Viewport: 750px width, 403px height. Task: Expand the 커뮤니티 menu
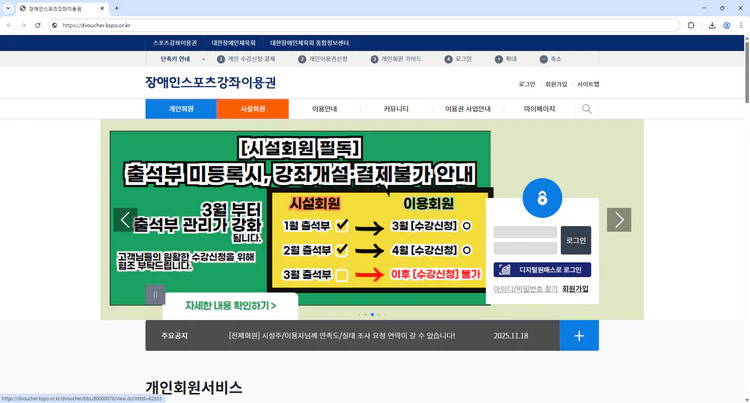pos(396,109)
